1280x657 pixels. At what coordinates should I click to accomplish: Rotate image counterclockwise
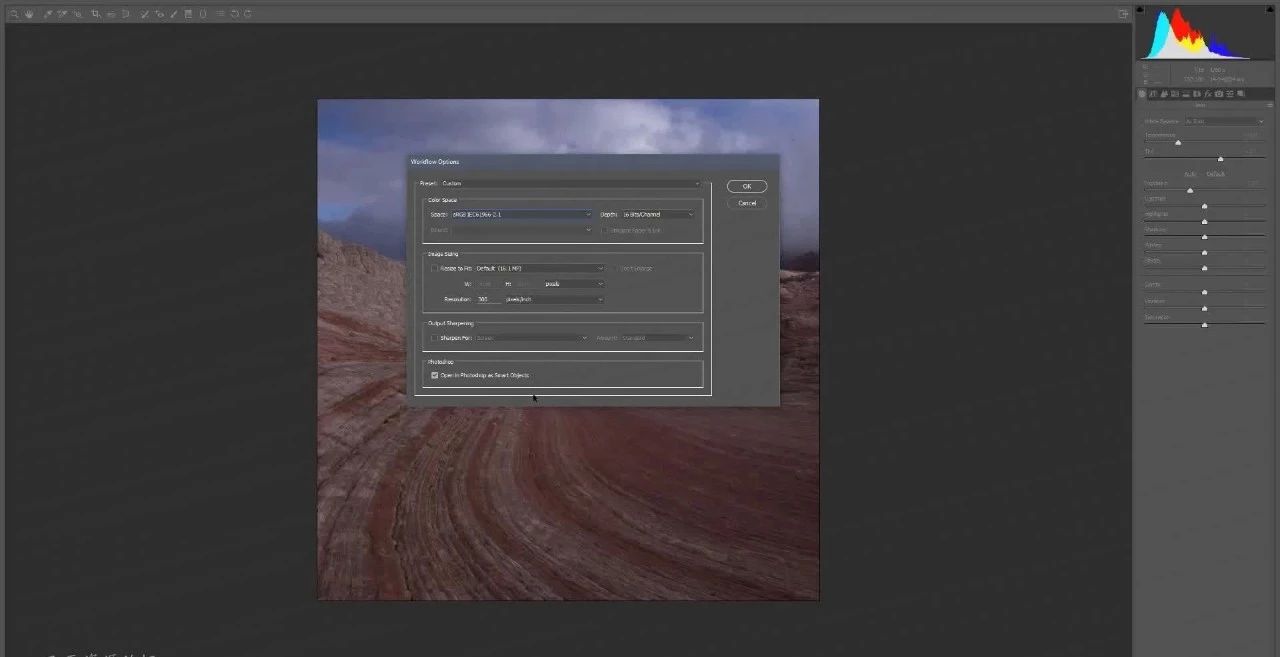point(235,14)
